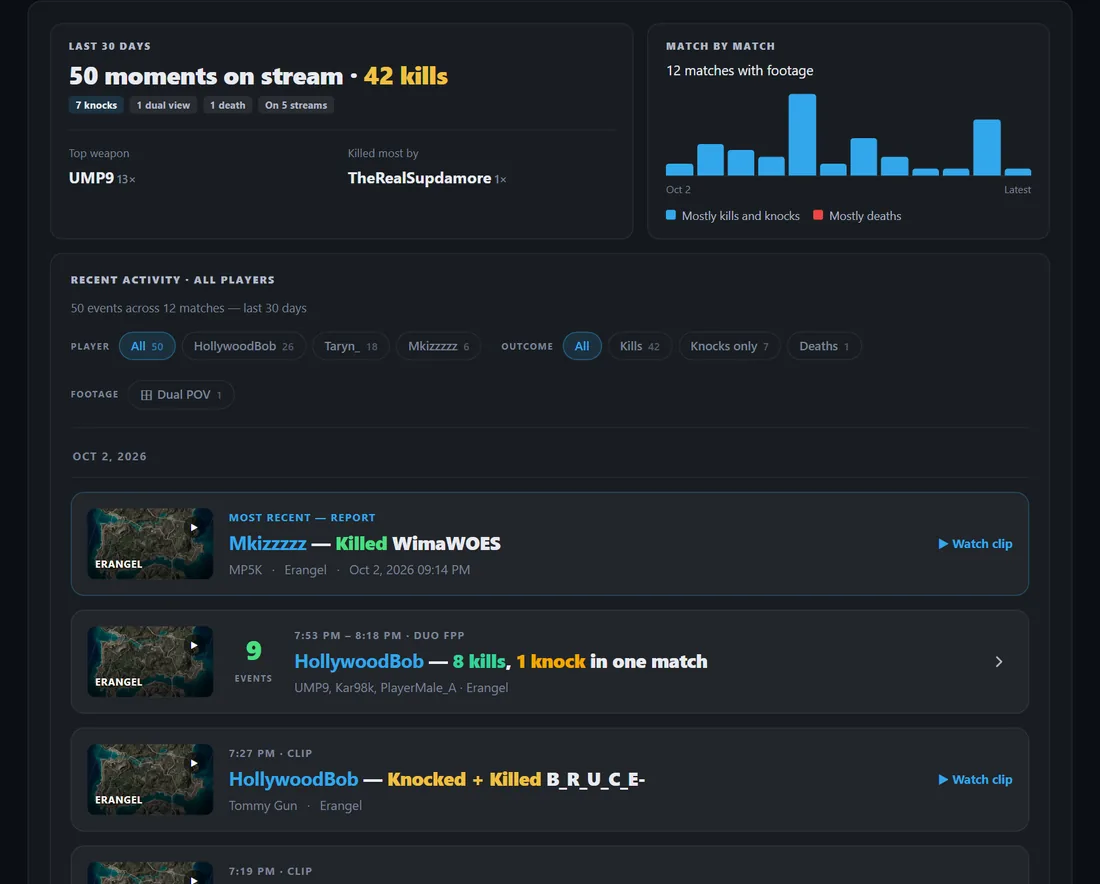Click the MP5K weapon text
The width and height of the screenshot is (1100, 884).
pyautogui.click(x=245, y=570)
